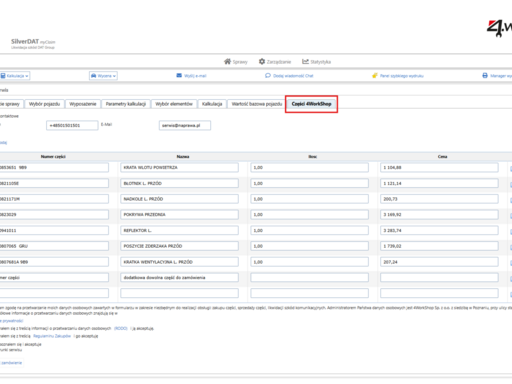Click empty quantity field in dodatkowa część row
512x384 pixels.
(x=309, y=278)
